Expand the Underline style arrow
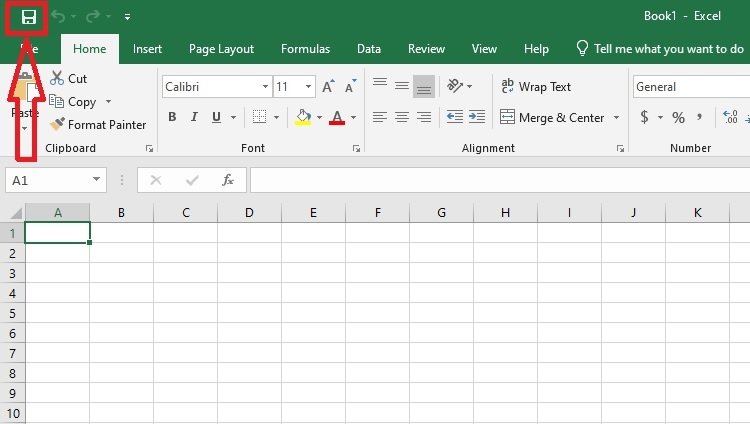Viewport: 750px width, 424px height. coord(233,117)
